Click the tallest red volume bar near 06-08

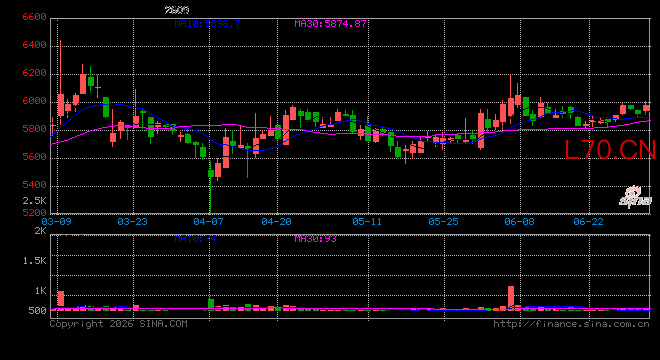(x=511, y=298)
